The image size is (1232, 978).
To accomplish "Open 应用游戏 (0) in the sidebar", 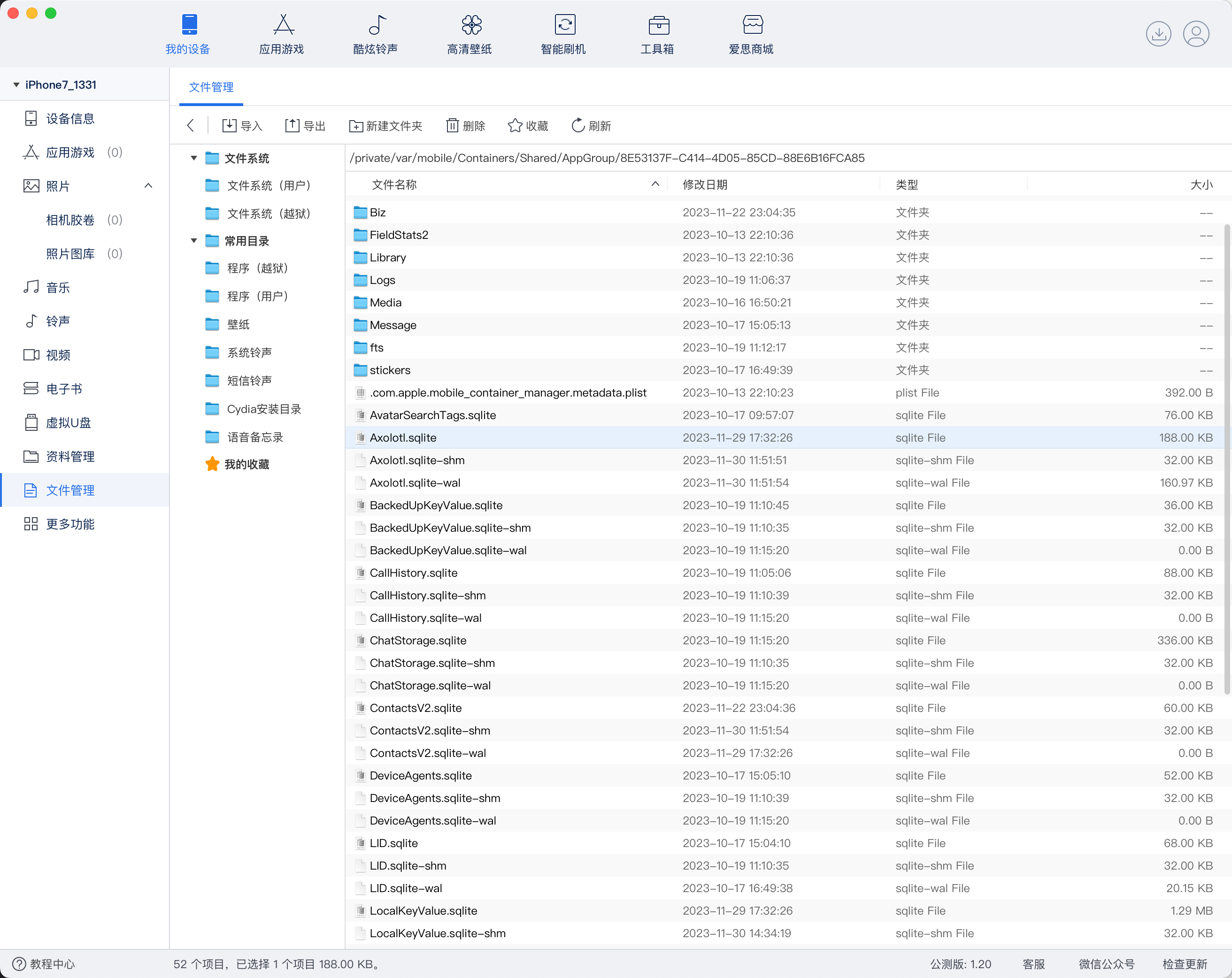I will coord(85,153).
